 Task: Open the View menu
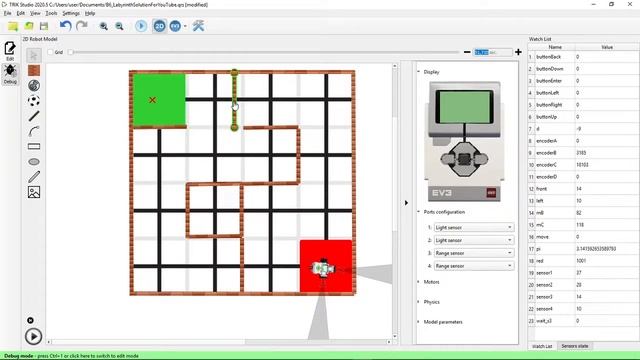tap(35, 13)
